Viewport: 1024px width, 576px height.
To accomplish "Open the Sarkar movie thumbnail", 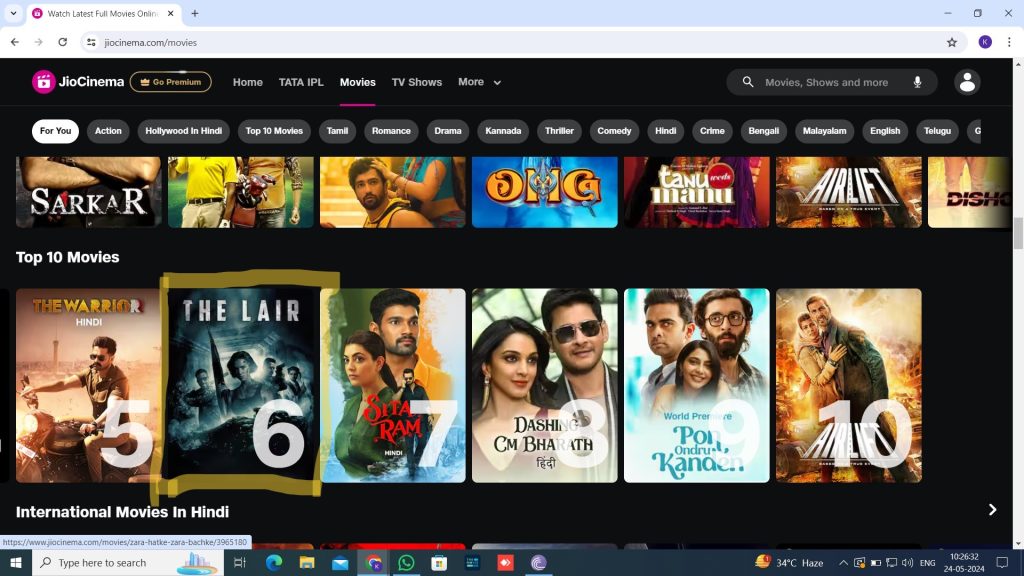I will pos(88,192).
